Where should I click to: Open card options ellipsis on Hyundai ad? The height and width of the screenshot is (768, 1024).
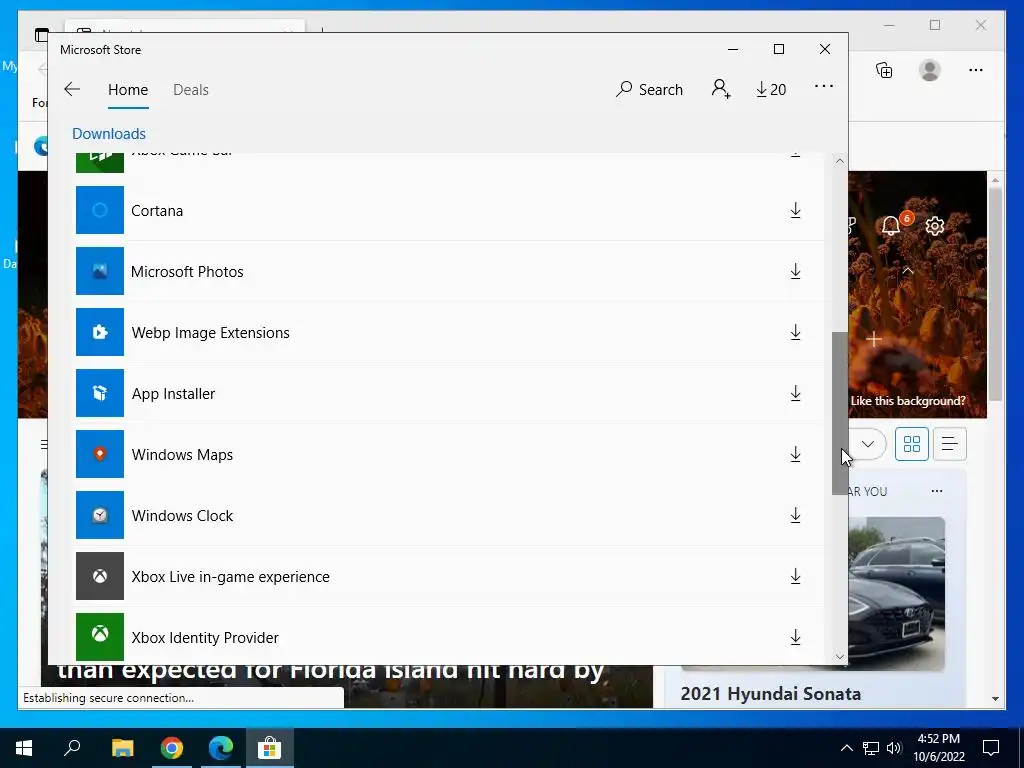[937, 491]
